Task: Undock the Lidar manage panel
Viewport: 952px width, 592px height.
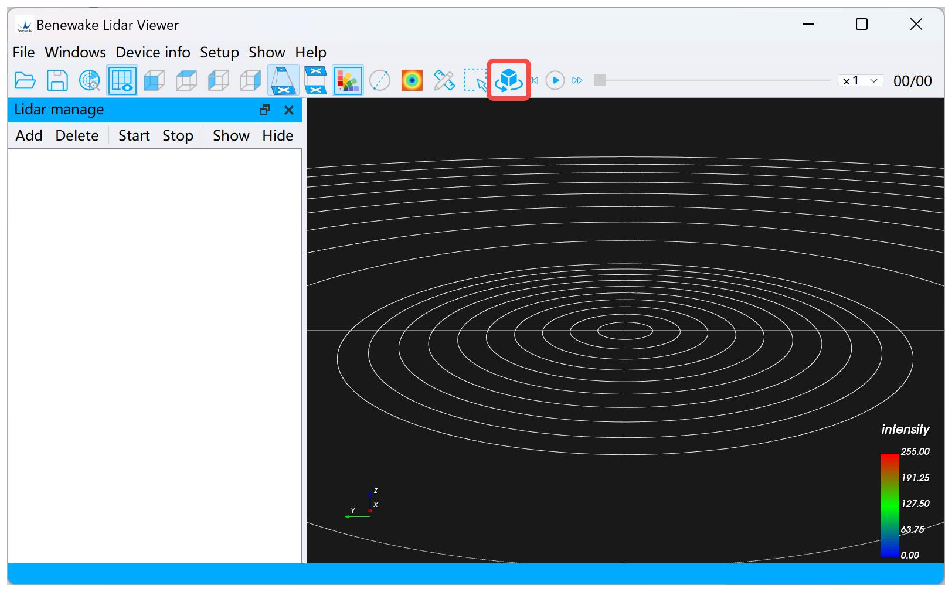Action: click(x=265, y=110)
